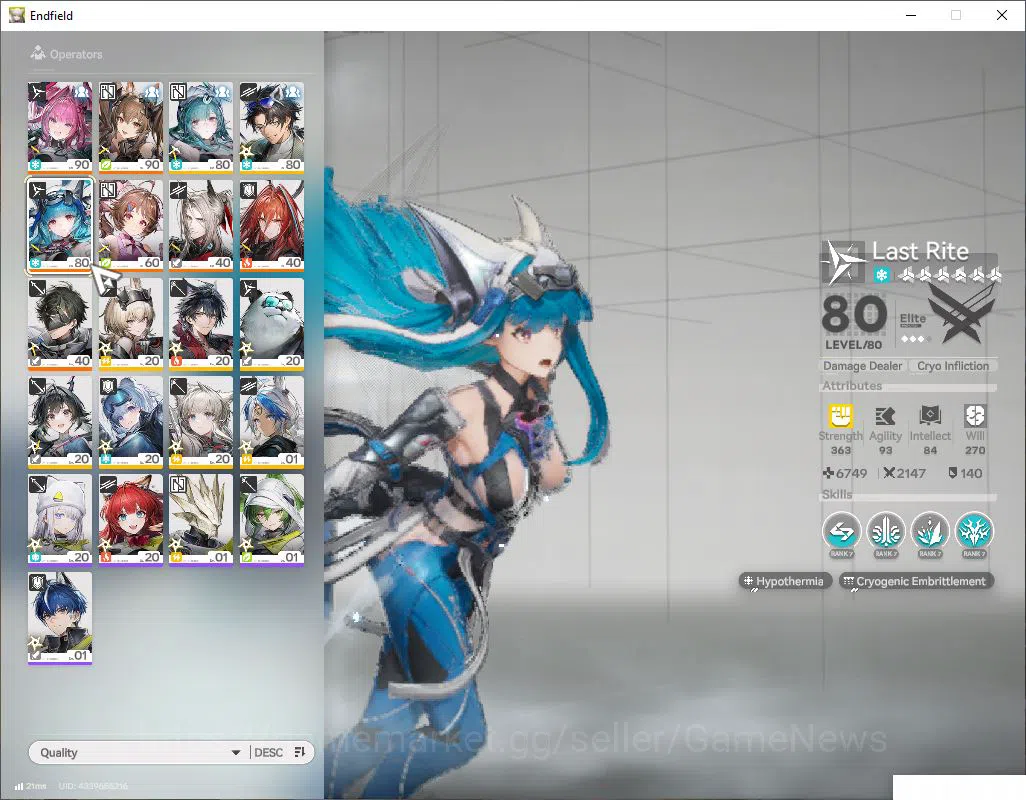Select the teal-haired level 80 operator
This screenshot has height=800, width=1026.
(201, 128)
